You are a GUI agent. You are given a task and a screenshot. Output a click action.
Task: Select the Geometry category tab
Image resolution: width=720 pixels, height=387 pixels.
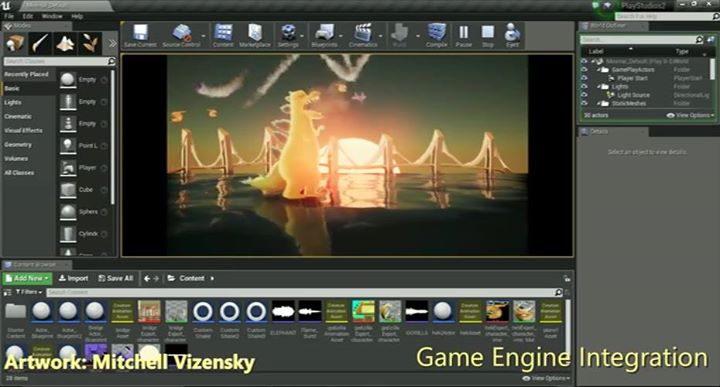[x=18, y=145]
